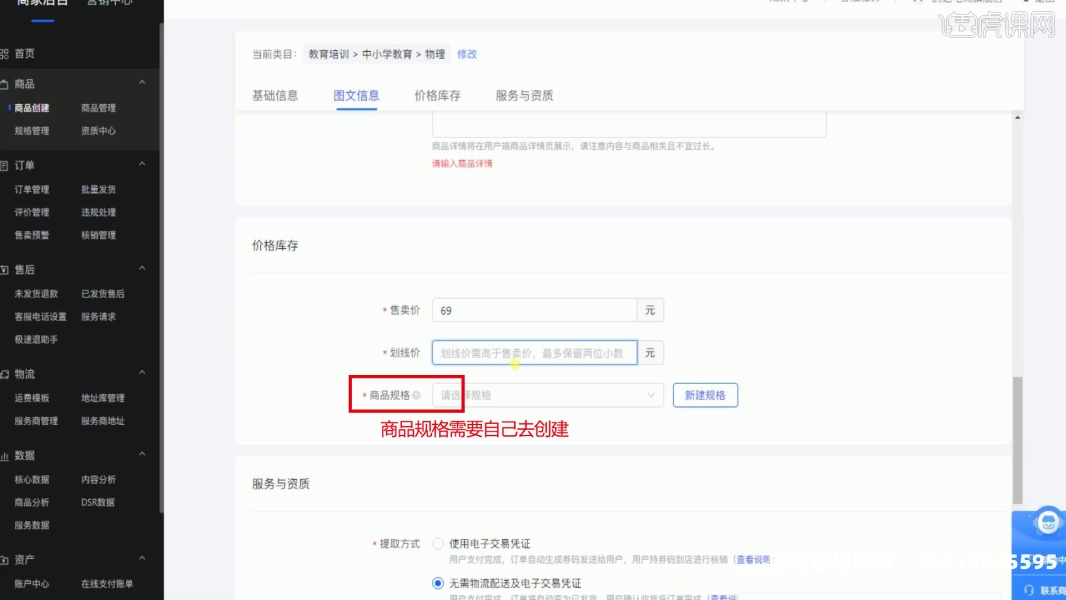This screenshot has height=600, width=1066.
Task: Select the 无需物流配送及电子交易凭证 radio option
Action: (x=438, y=583)
